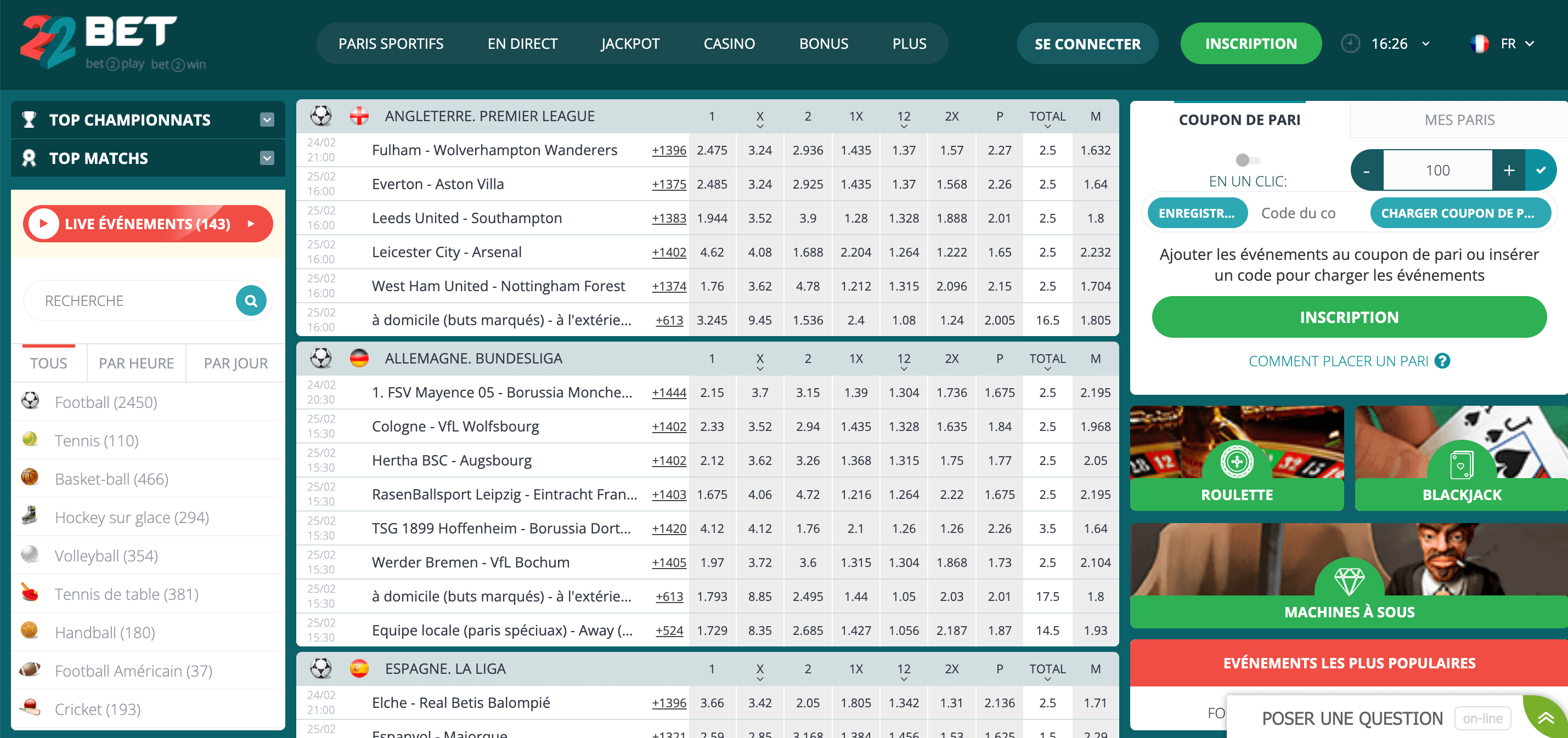This screenshot has height=738, width=1568.
Task: Open En Direct menu
Action: point(522,44)
